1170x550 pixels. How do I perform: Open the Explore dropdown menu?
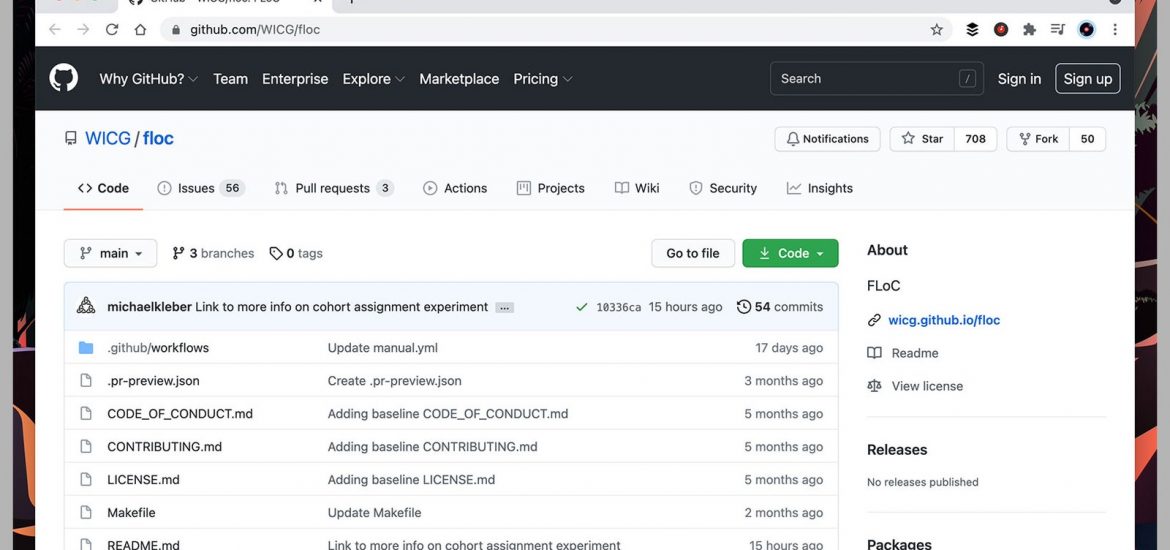click(x=373, y=78)
